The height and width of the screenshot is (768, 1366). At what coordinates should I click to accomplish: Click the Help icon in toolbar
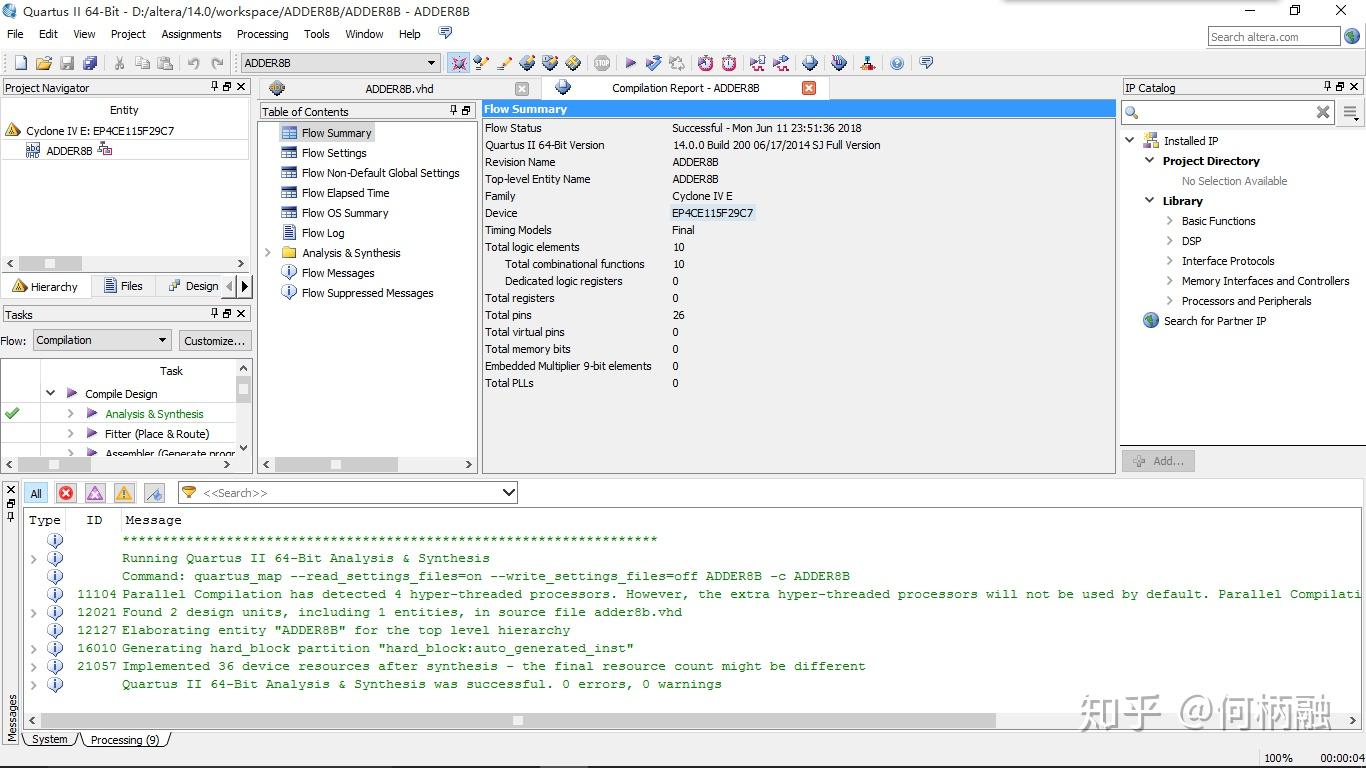pos(897,63)
